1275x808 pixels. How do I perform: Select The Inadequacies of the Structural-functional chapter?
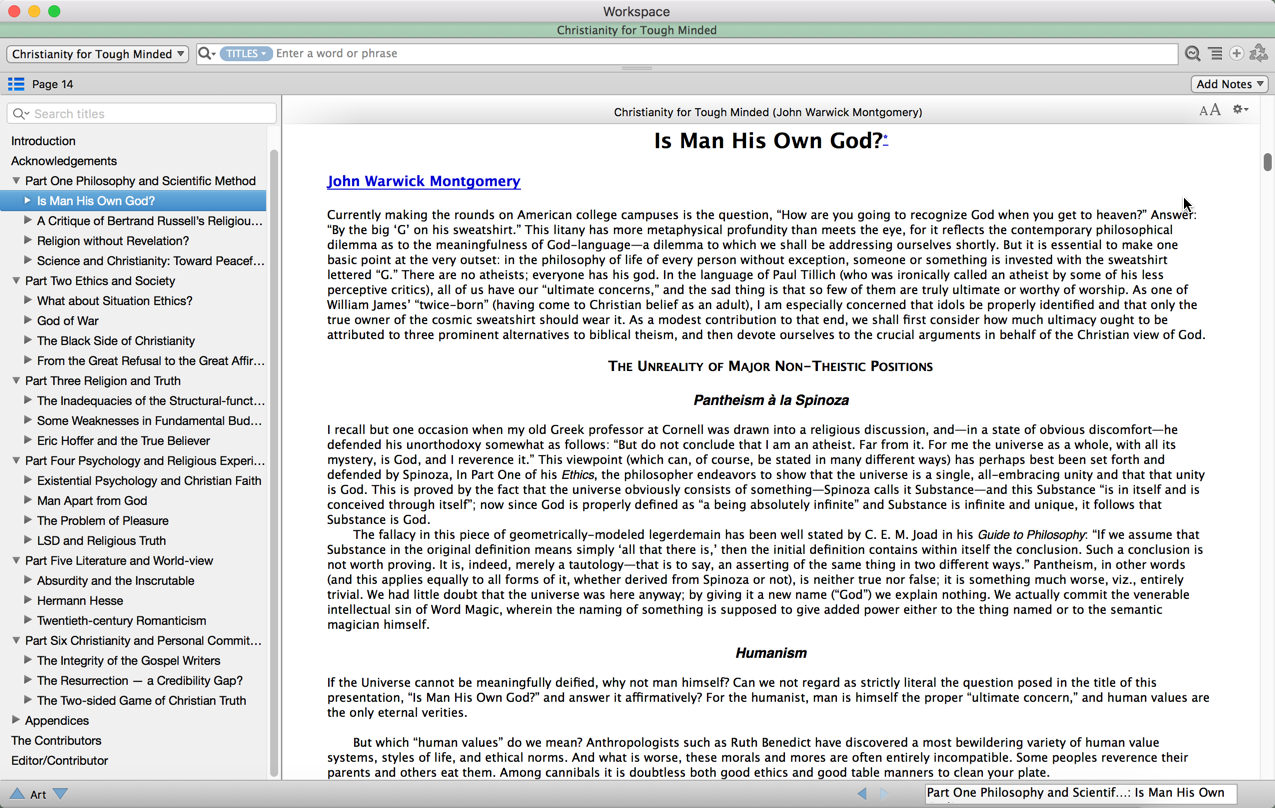coord(151,401)
